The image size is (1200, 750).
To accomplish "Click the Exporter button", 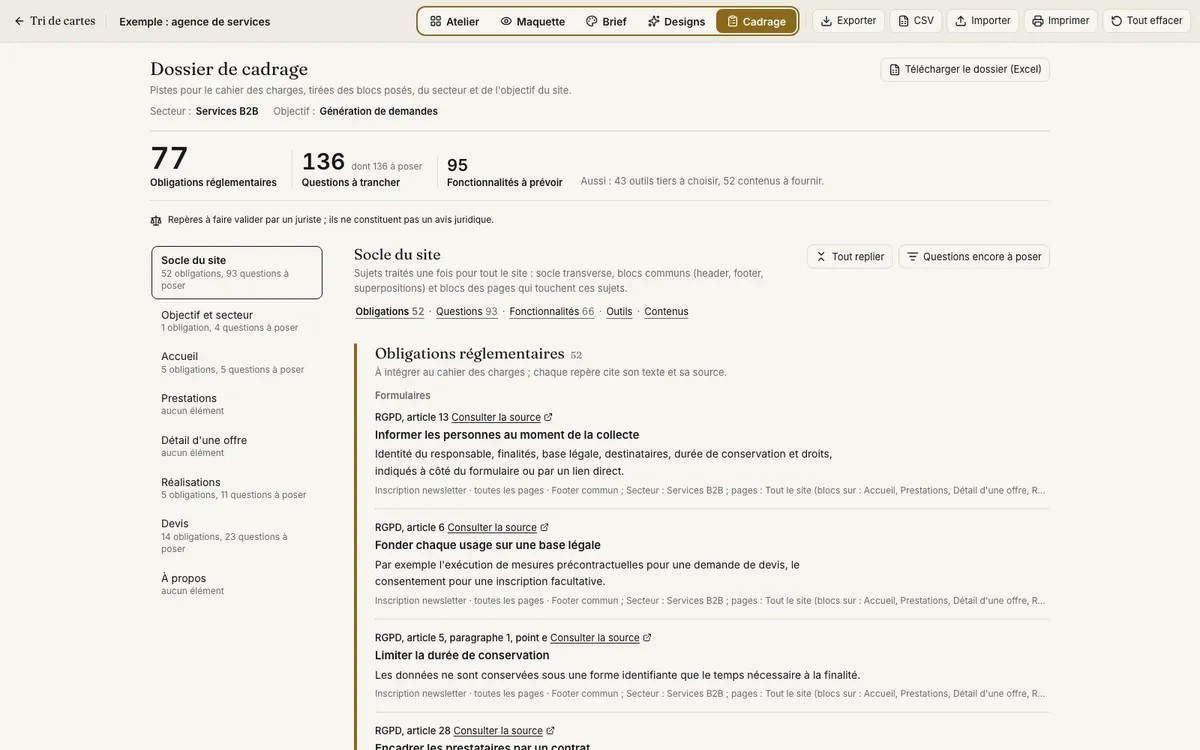I will click(848, 21).
